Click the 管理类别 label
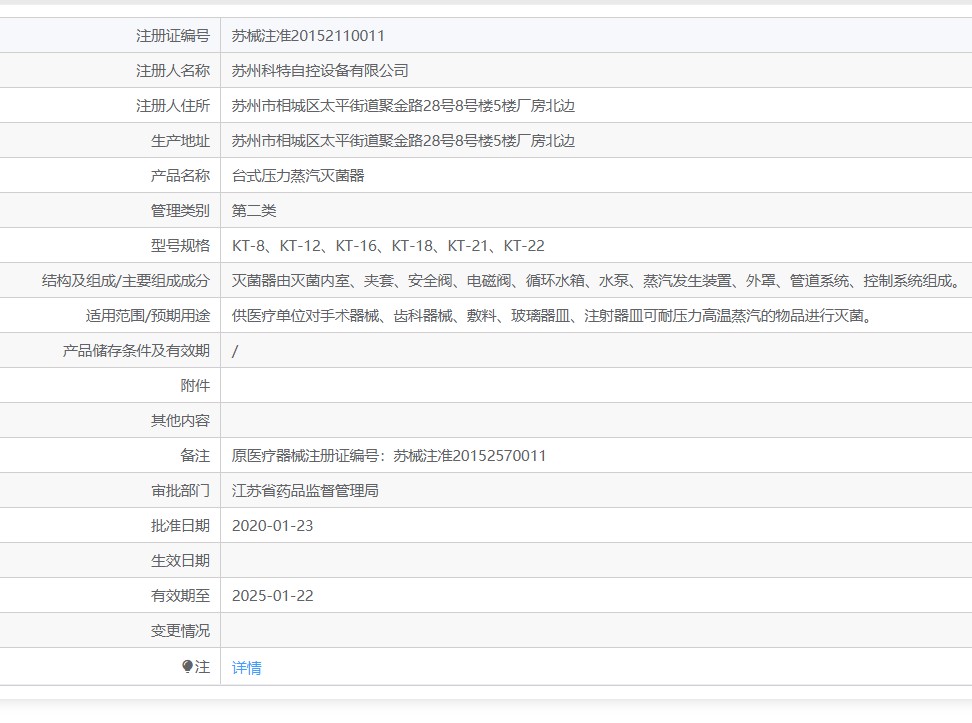The width and height of the screenshot is (972, 723). 180,211
